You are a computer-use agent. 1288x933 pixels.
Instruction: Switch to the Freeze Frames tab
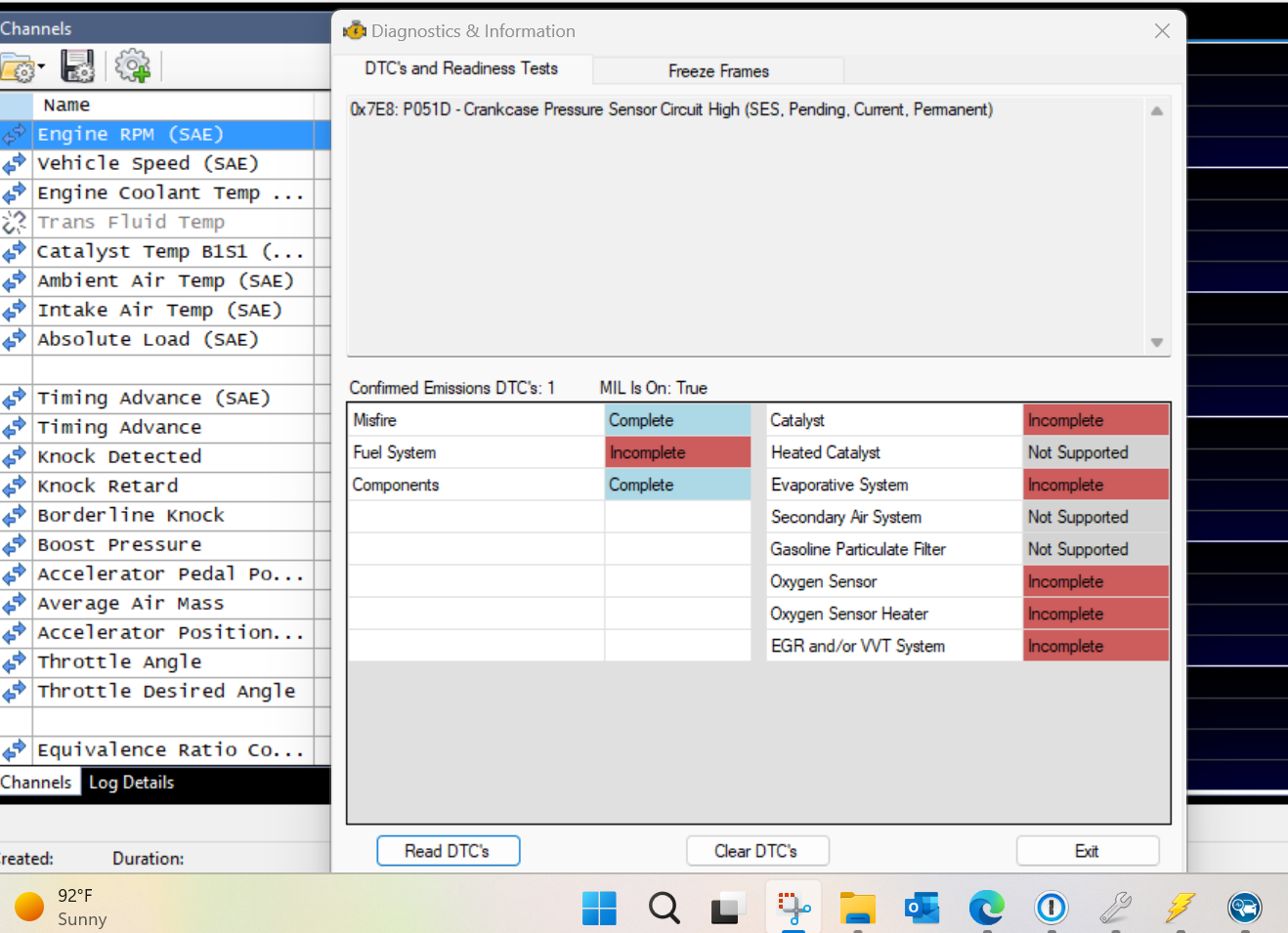pyautogui.click(x=718, y=71)
